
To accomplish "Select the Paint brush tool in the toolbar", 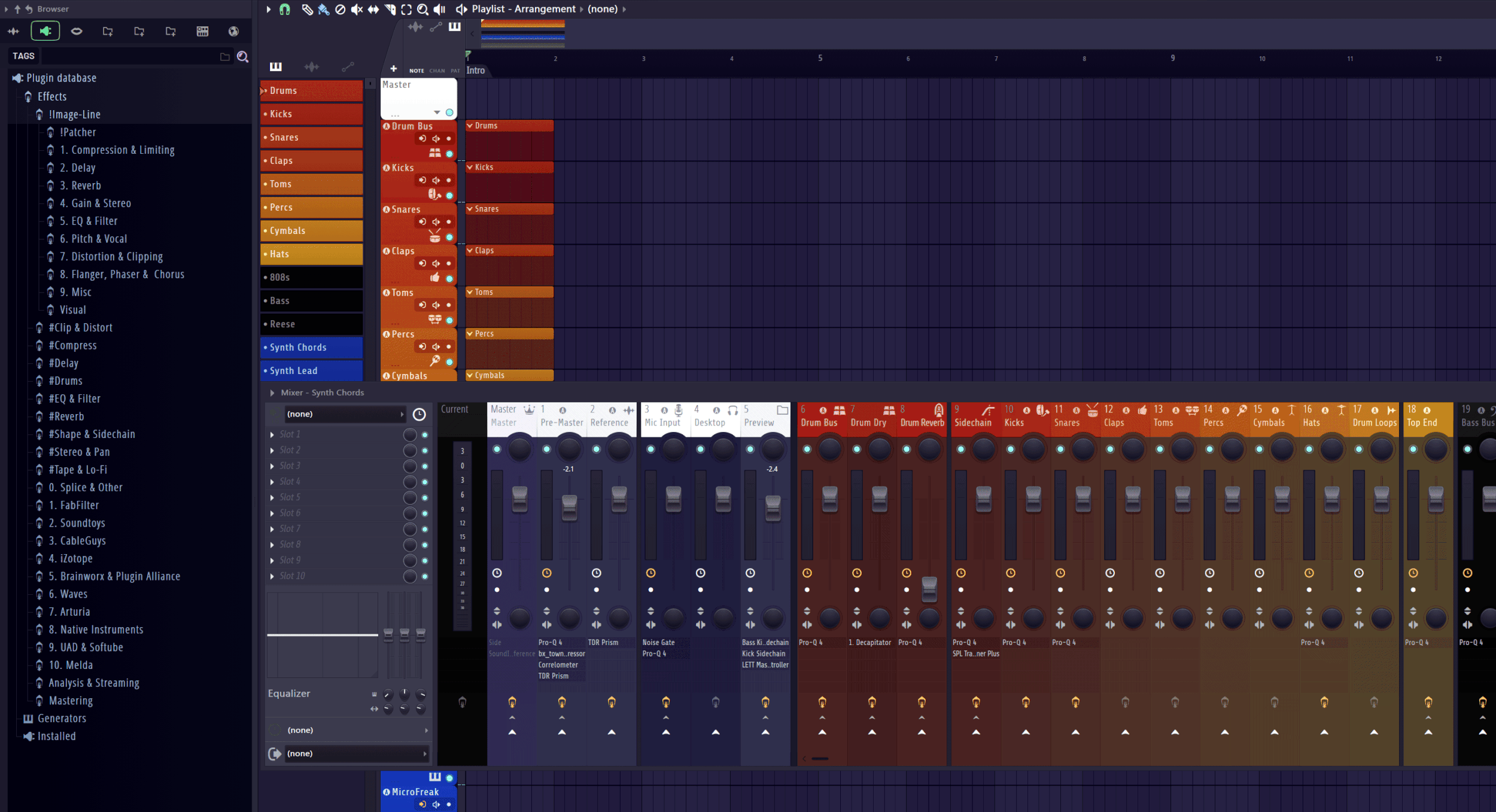I will (x=323, y=9).
